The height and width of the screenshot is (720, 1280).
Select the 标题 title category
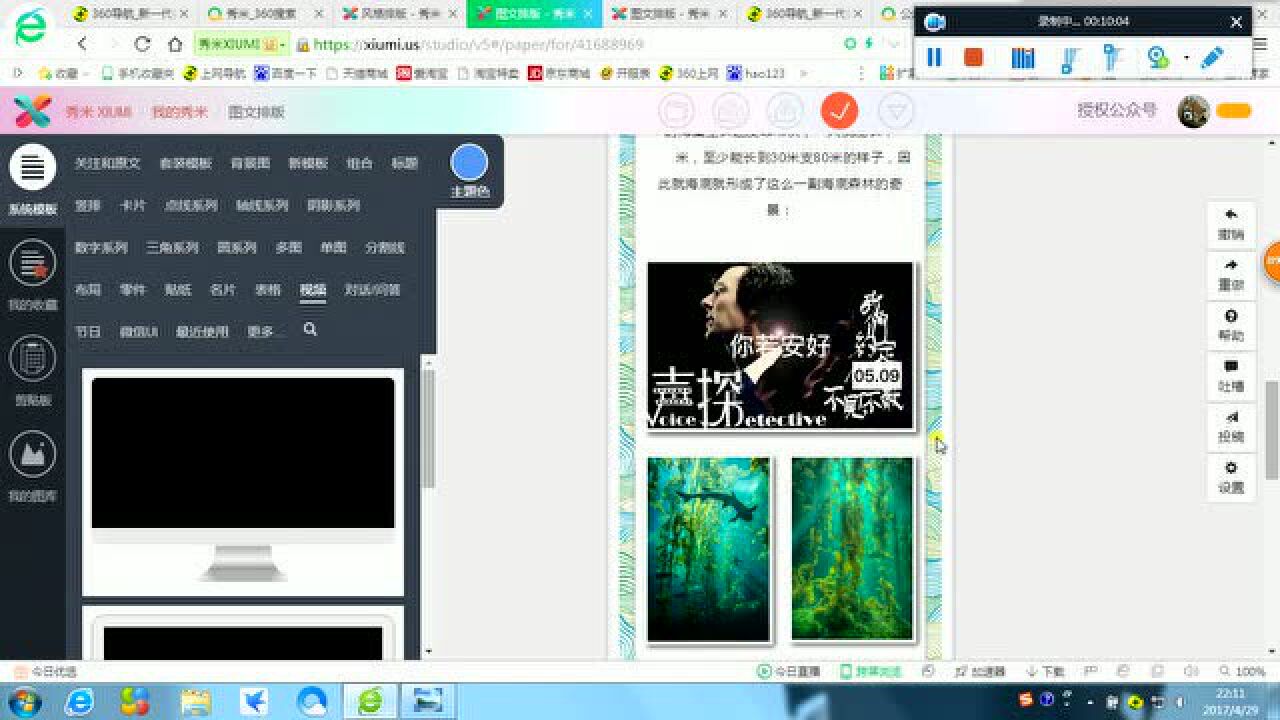pos(405,163)
